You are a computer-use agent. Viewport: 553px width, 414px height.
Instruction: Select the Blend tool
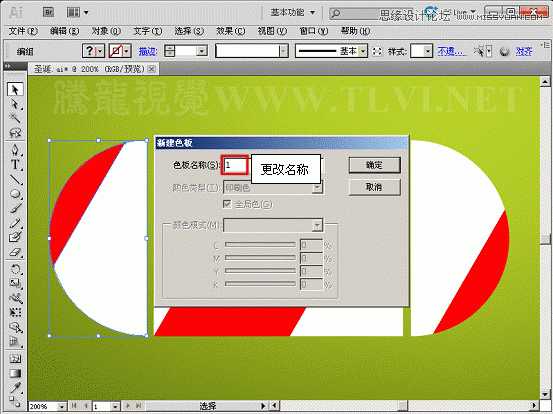click(x=15, y=402)
